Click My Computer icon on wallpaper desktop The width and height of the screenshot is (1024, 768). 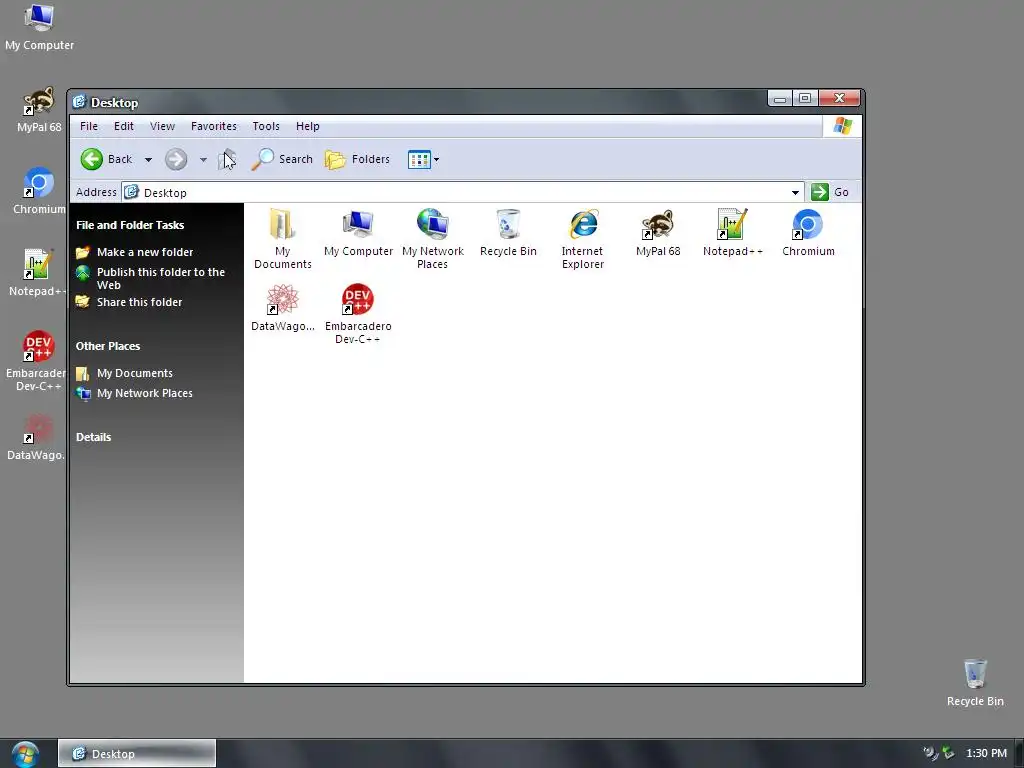click(x=39, y=18)
